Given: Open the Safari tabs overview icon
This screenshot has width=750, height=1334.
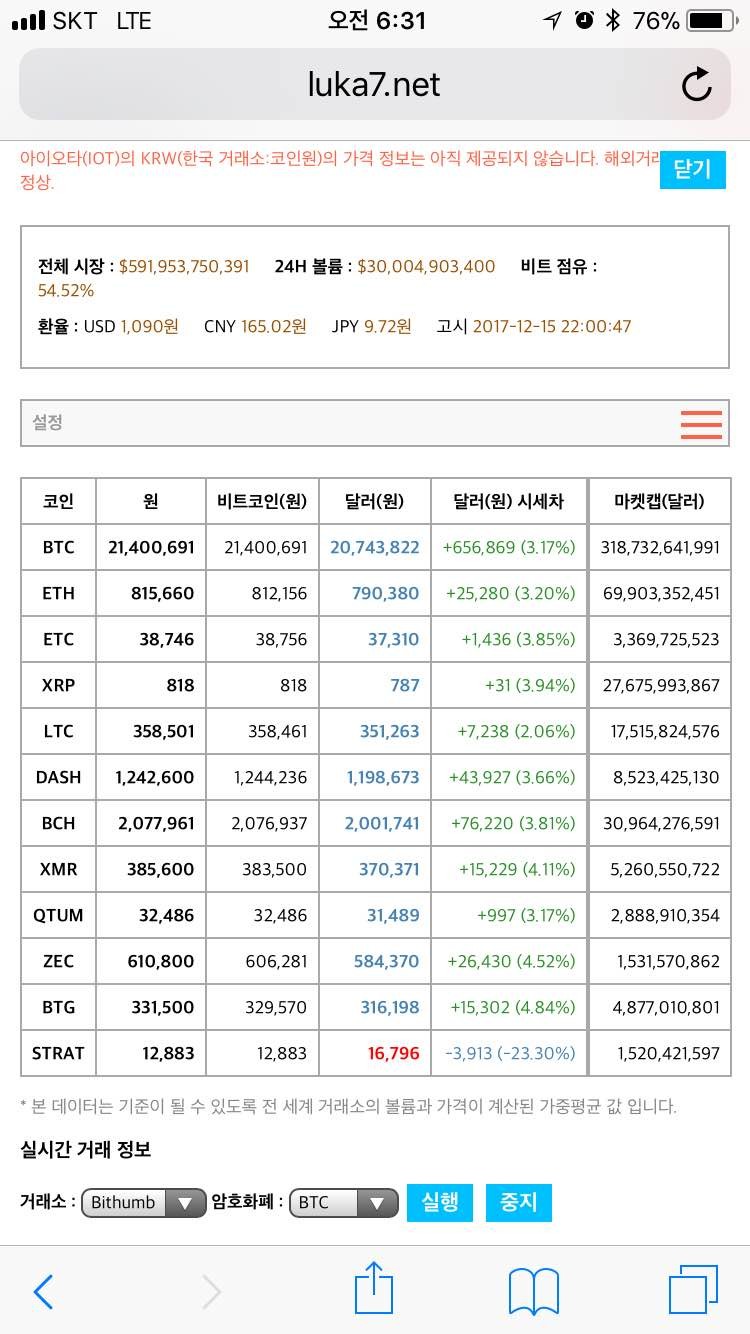Looking at the screenshot, I should [692, 1290].
